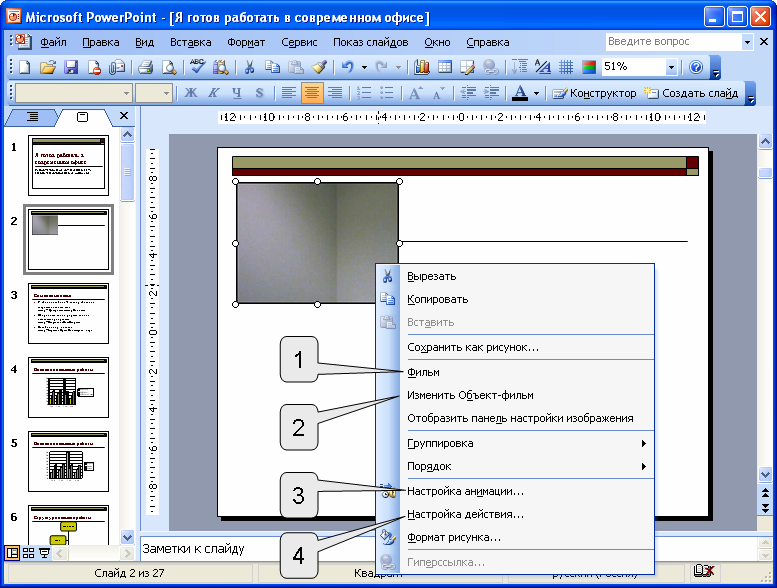Open font color dropdown arrow
This screenshot has width=777, height=588.
point(536,93)
